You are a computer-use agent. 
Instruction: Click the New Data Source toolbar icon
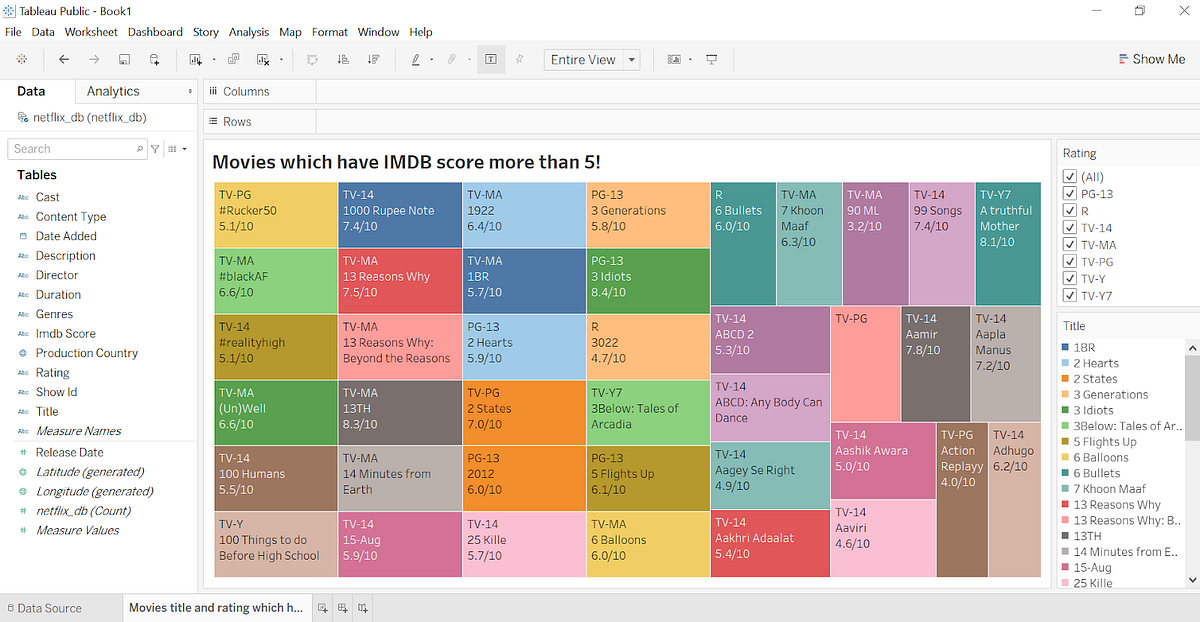tap(155, 59)
